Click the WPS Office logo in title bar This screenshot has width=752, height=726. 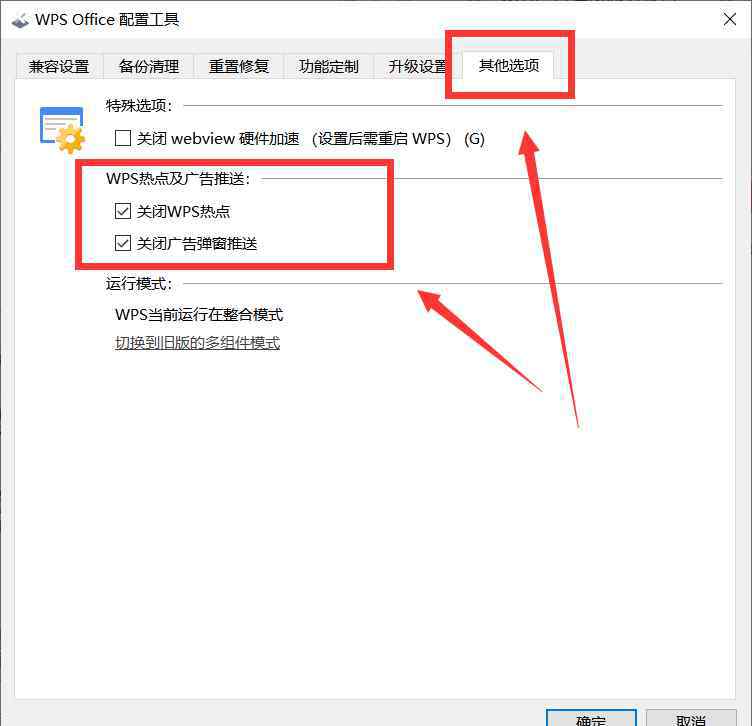pos(19,21)
